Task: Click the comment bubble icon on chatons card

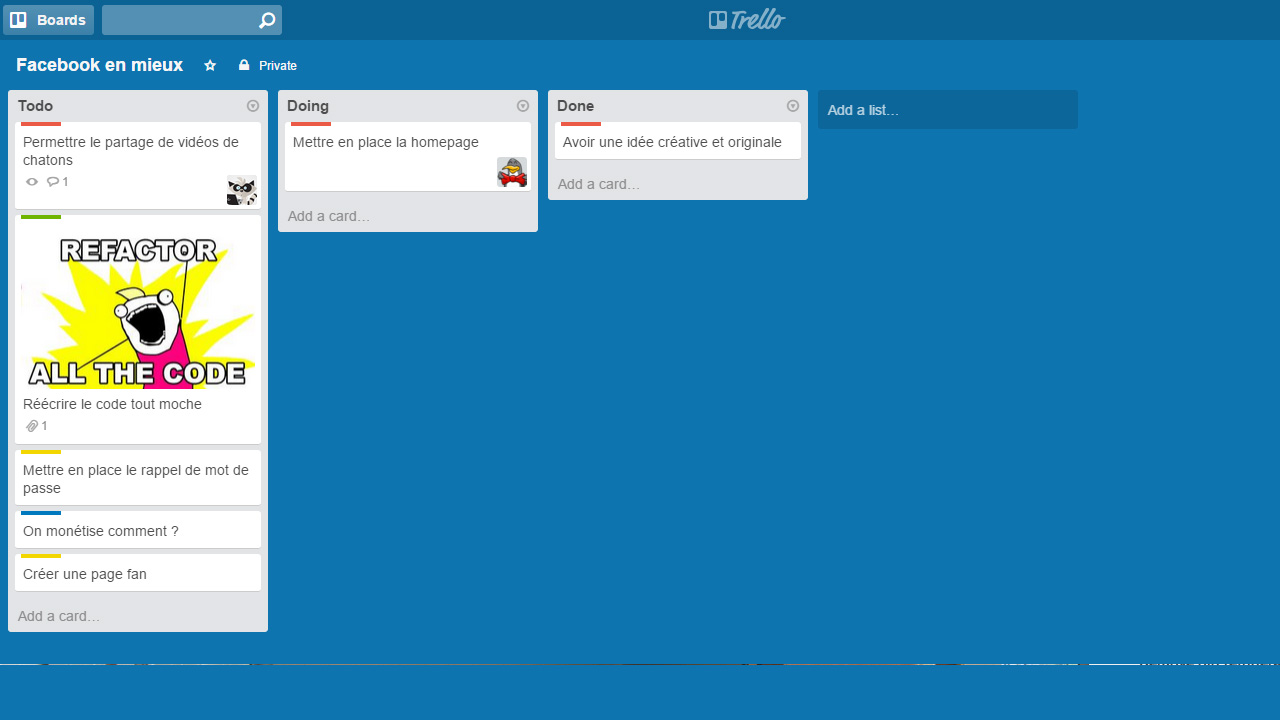Action: tap(53, 182)
